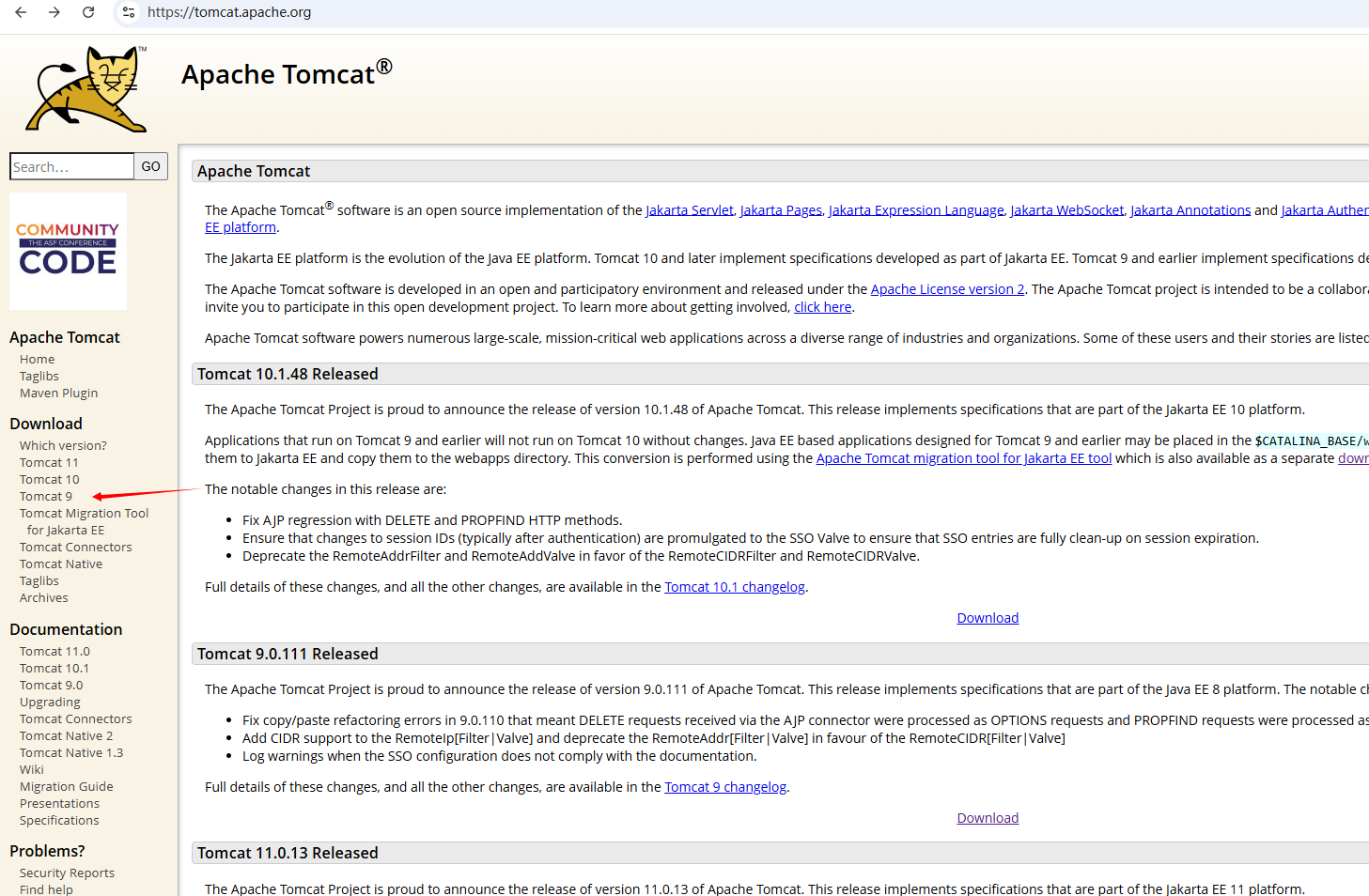This screenshot has width=1369, height=896.
Task: Follow the Jakarta Expression Language link
Action: (916, 210)
